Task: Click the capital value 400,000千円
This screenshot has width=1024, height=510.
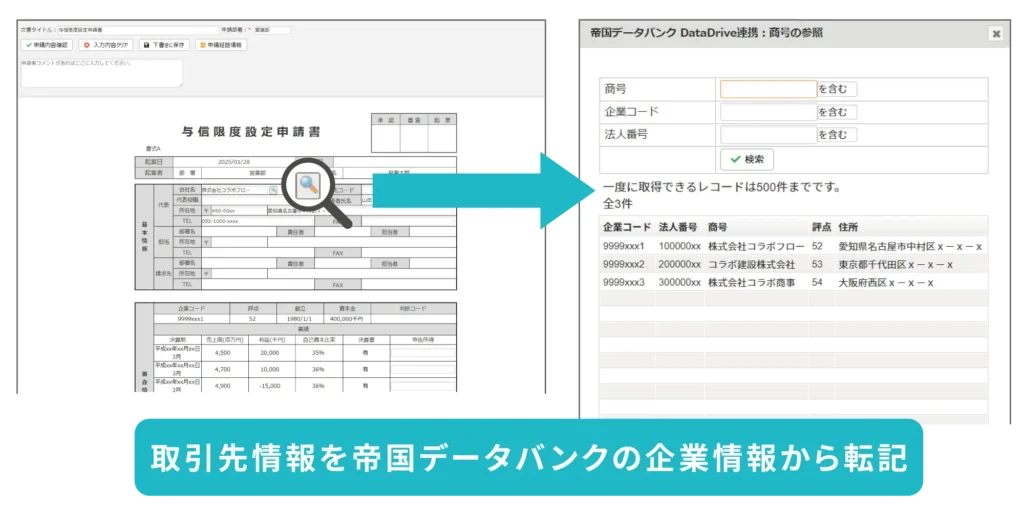Action: [x=346, y=319]
